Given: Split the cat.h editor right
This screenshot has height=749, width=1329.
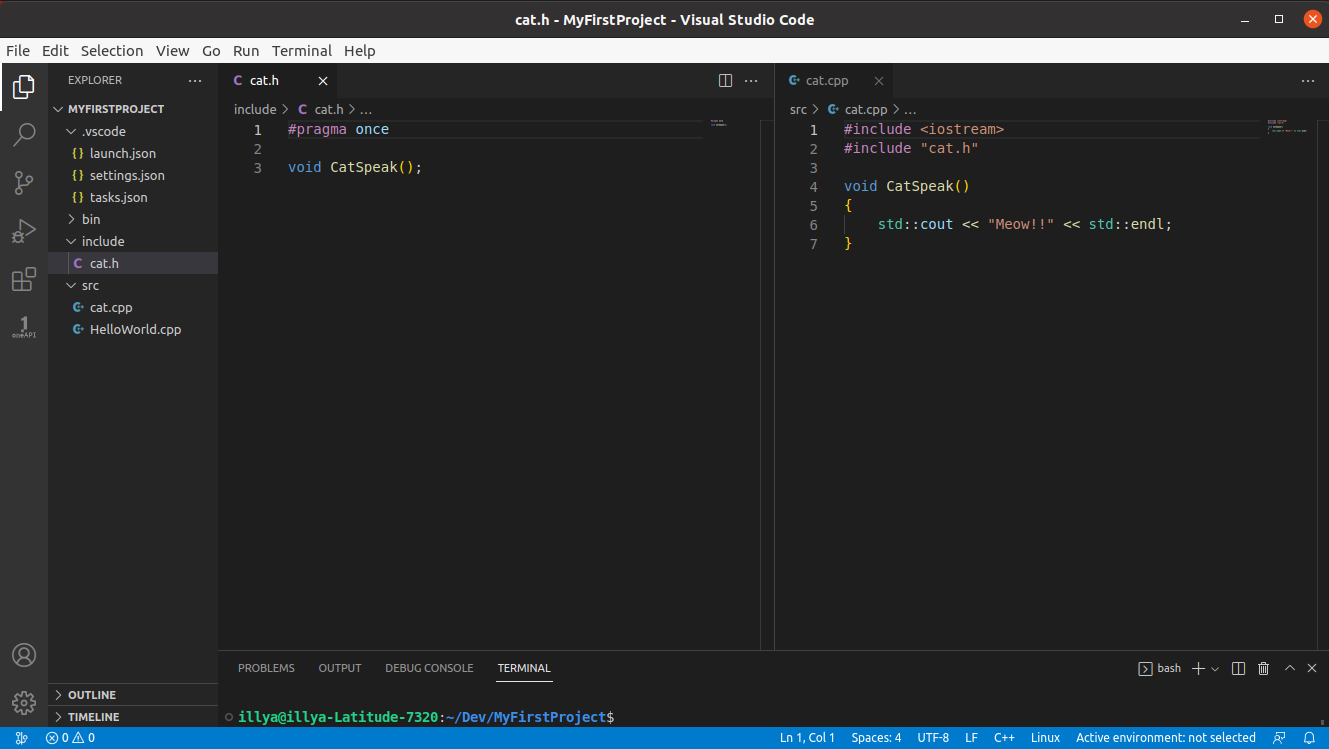Looking at the screenshot, I should tap(726, 81).
